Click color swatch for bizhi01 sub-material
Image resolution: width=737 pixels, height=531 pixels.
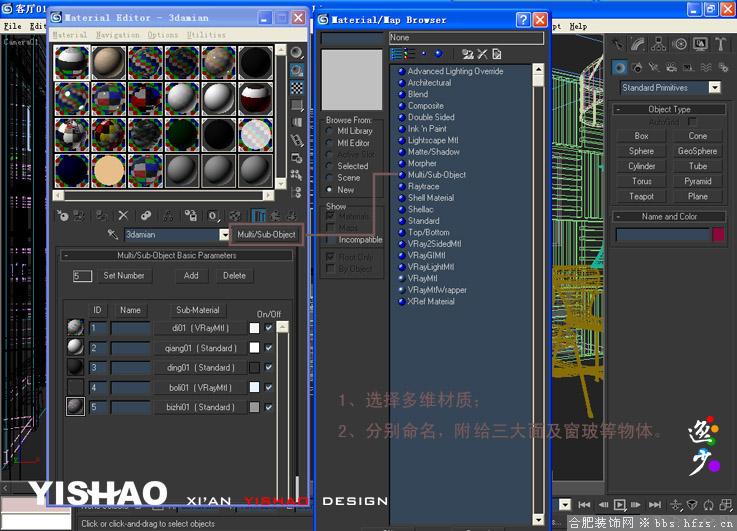254,407
